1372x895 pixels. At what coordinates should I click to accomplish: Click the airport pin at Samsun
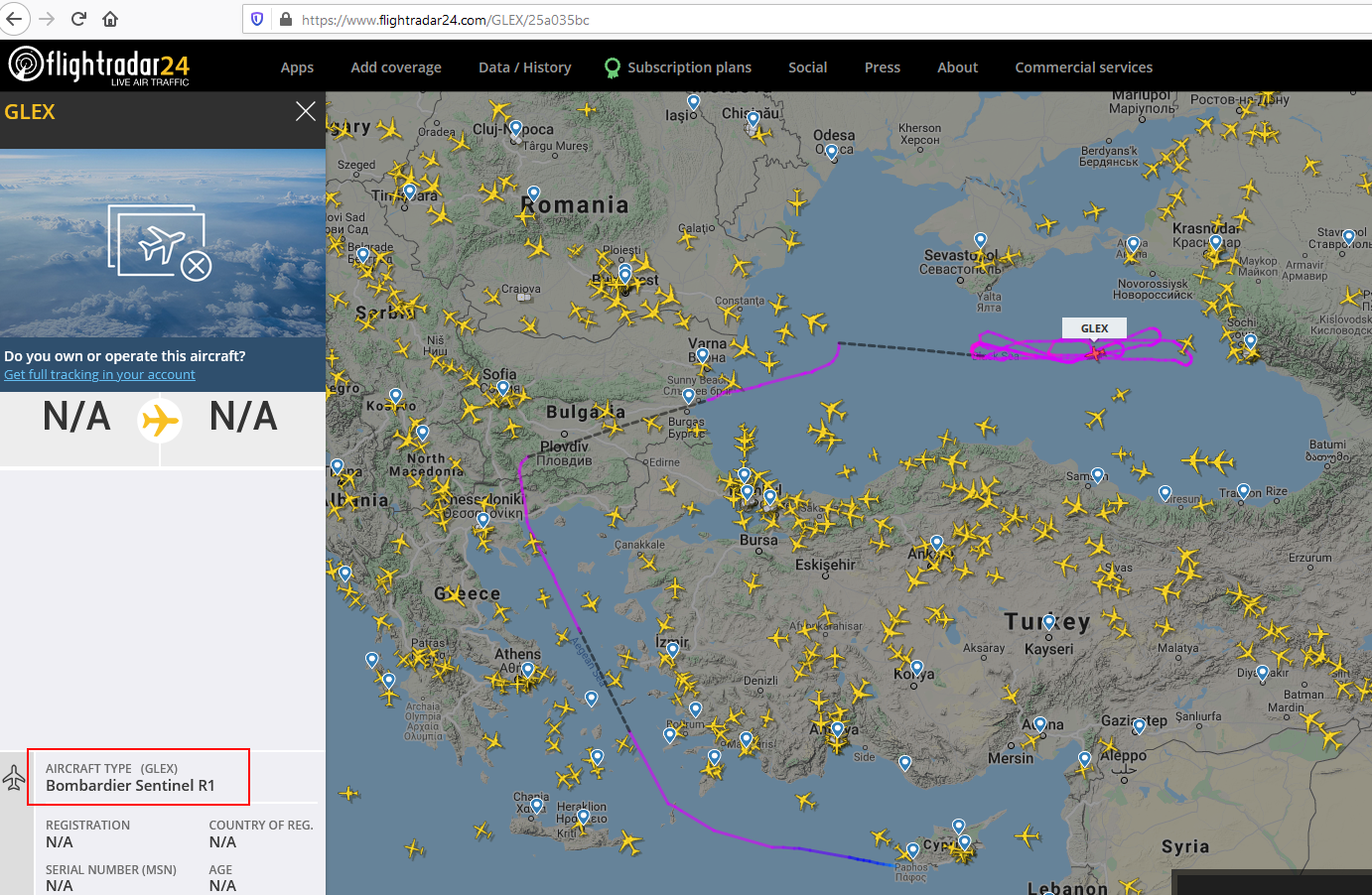[1098, 474]
